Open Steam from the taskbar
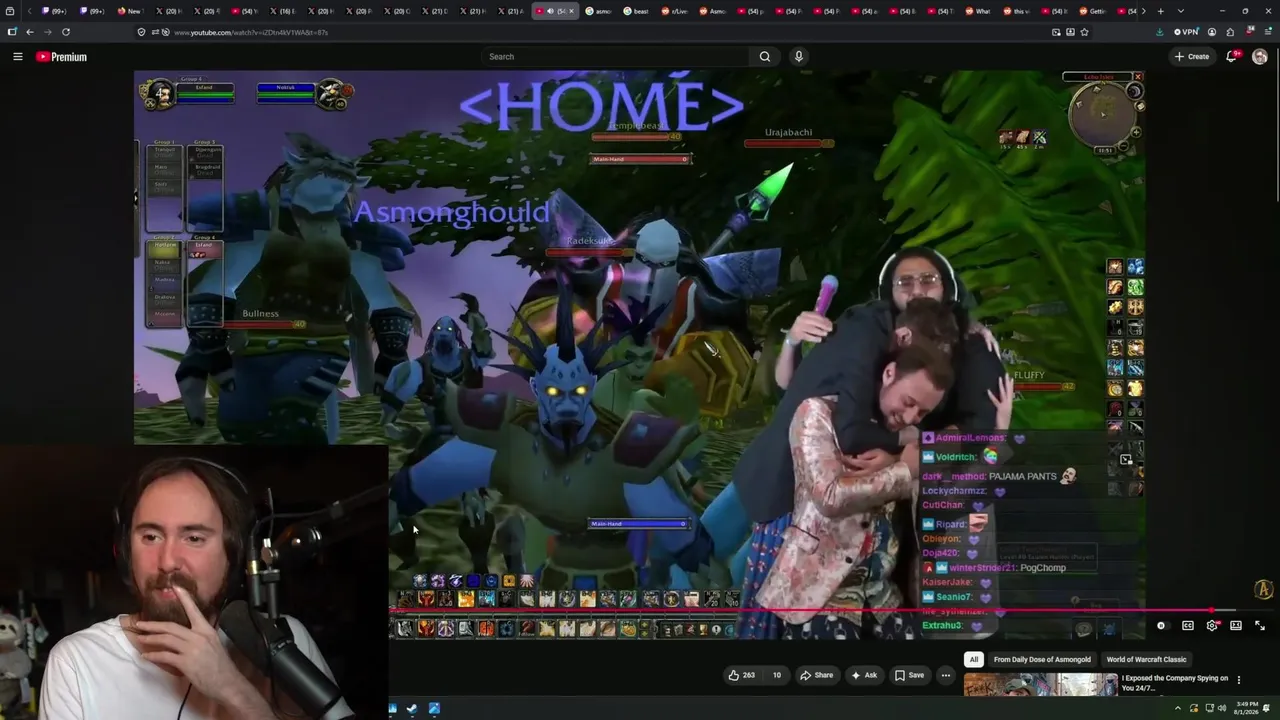The image size is (1280, 720). click(413, 709)
